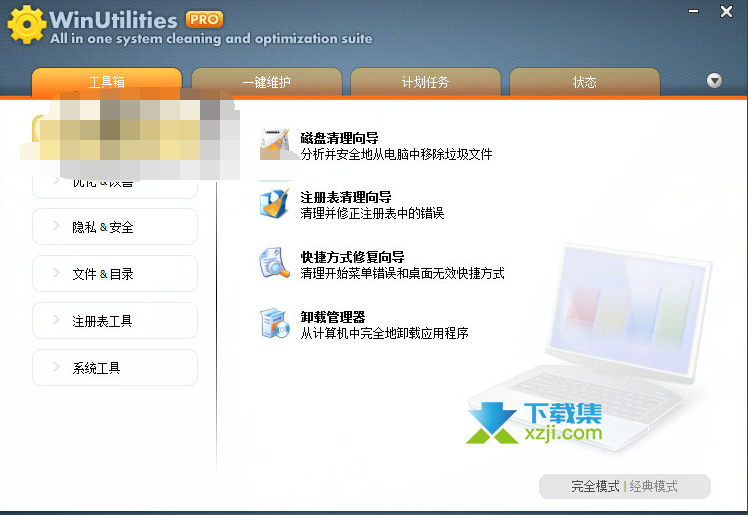The image size is (748, 515).
Task: Launch the uninstall manager icon
Action: tap(275, 323)
